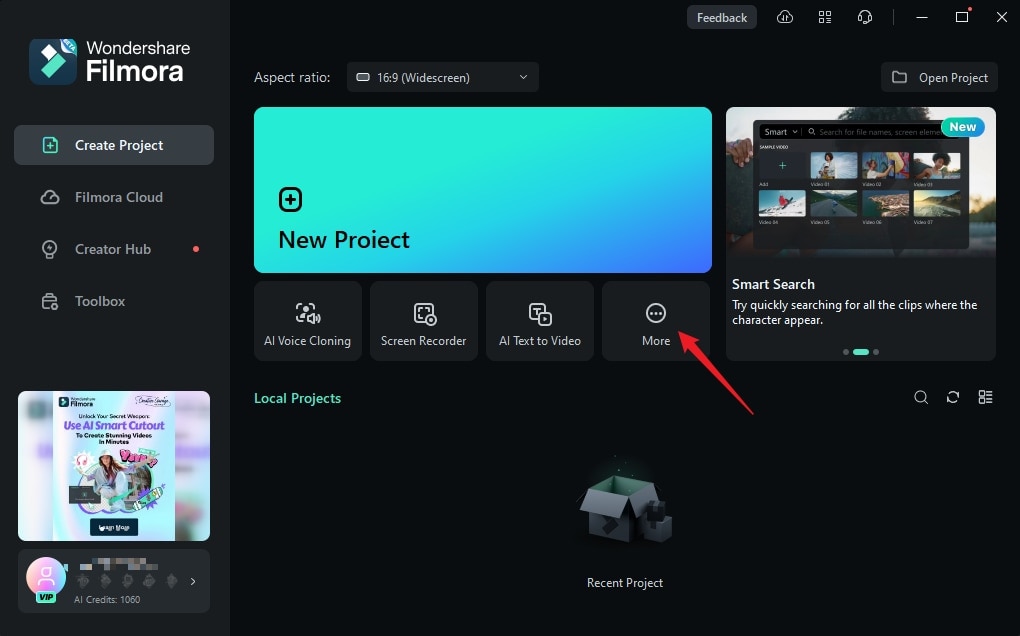Expand the account panel chevron arrow
1020x636 pixels.
[x=193, y=581]
